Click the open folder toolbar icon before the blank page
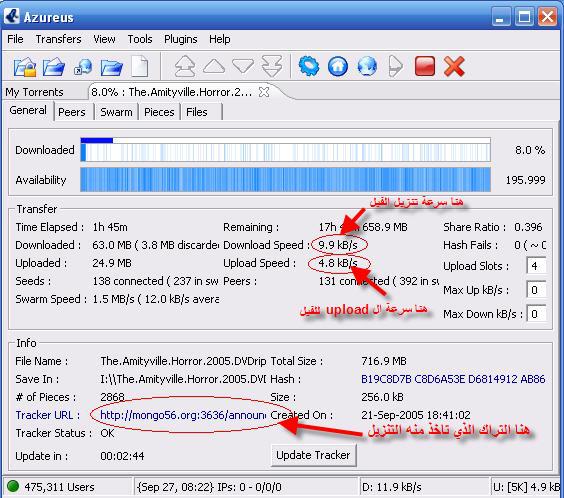Viewport: 564px width, 498px height. coord(112,67)
